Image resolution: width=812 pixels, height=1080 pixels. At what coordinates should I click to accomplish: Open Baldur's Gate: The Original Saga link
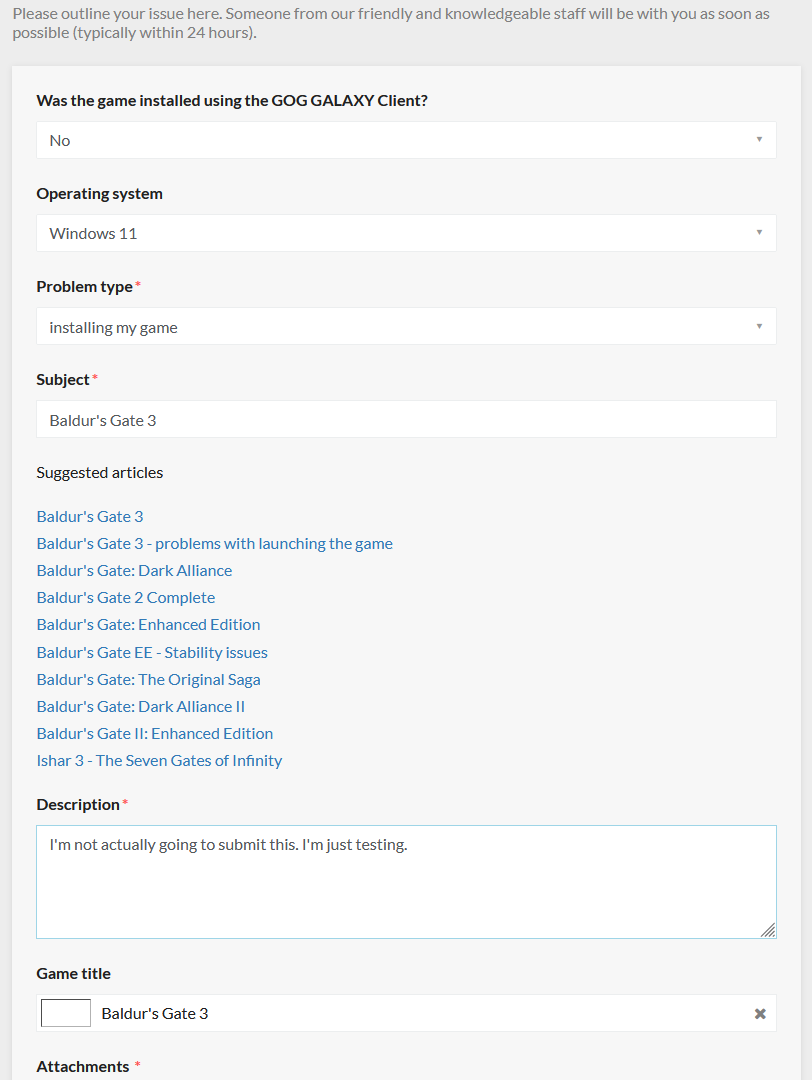pos(149,680)
